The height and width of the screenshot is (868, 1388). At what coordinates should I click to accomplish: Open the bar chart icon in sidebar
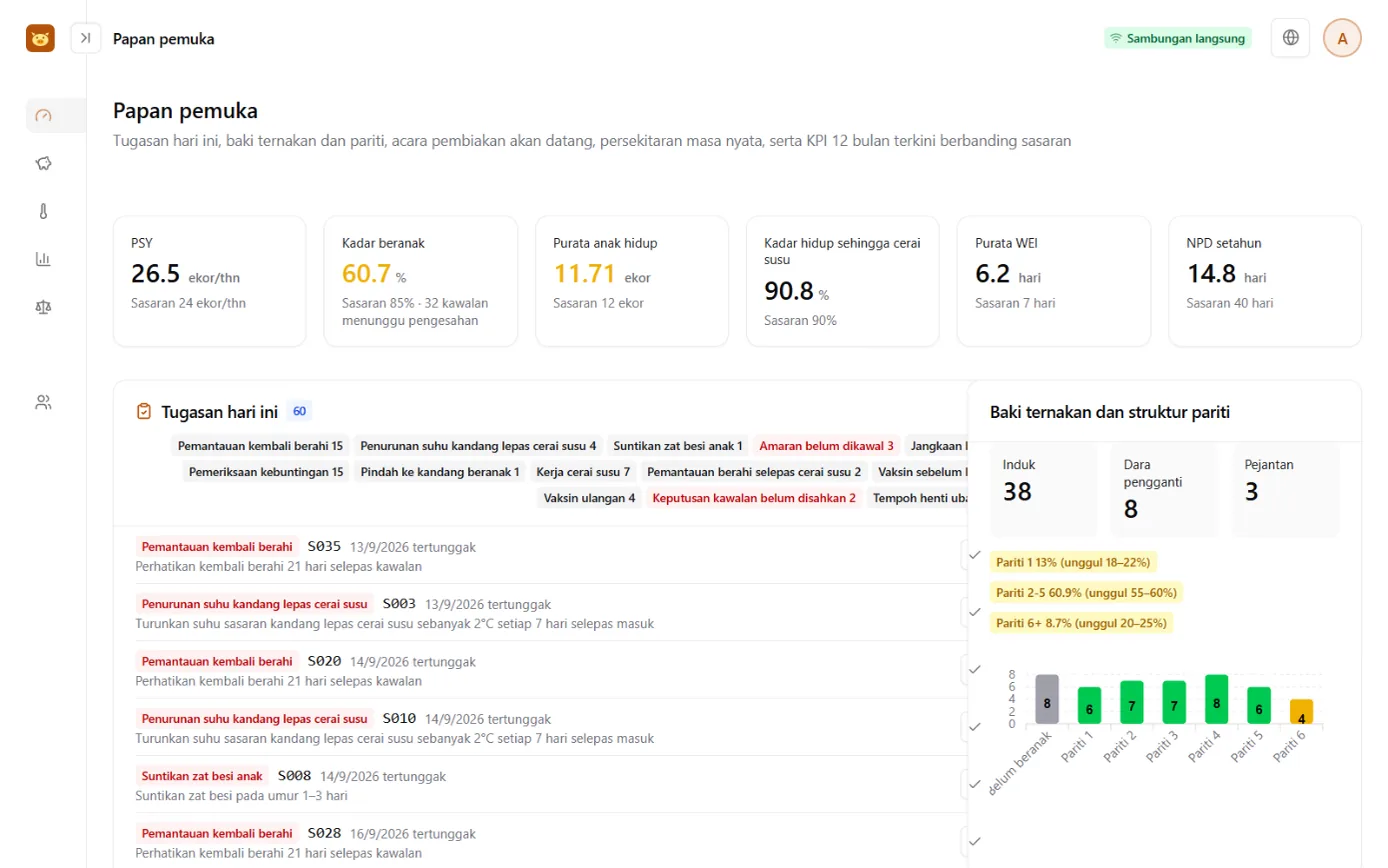43,259
